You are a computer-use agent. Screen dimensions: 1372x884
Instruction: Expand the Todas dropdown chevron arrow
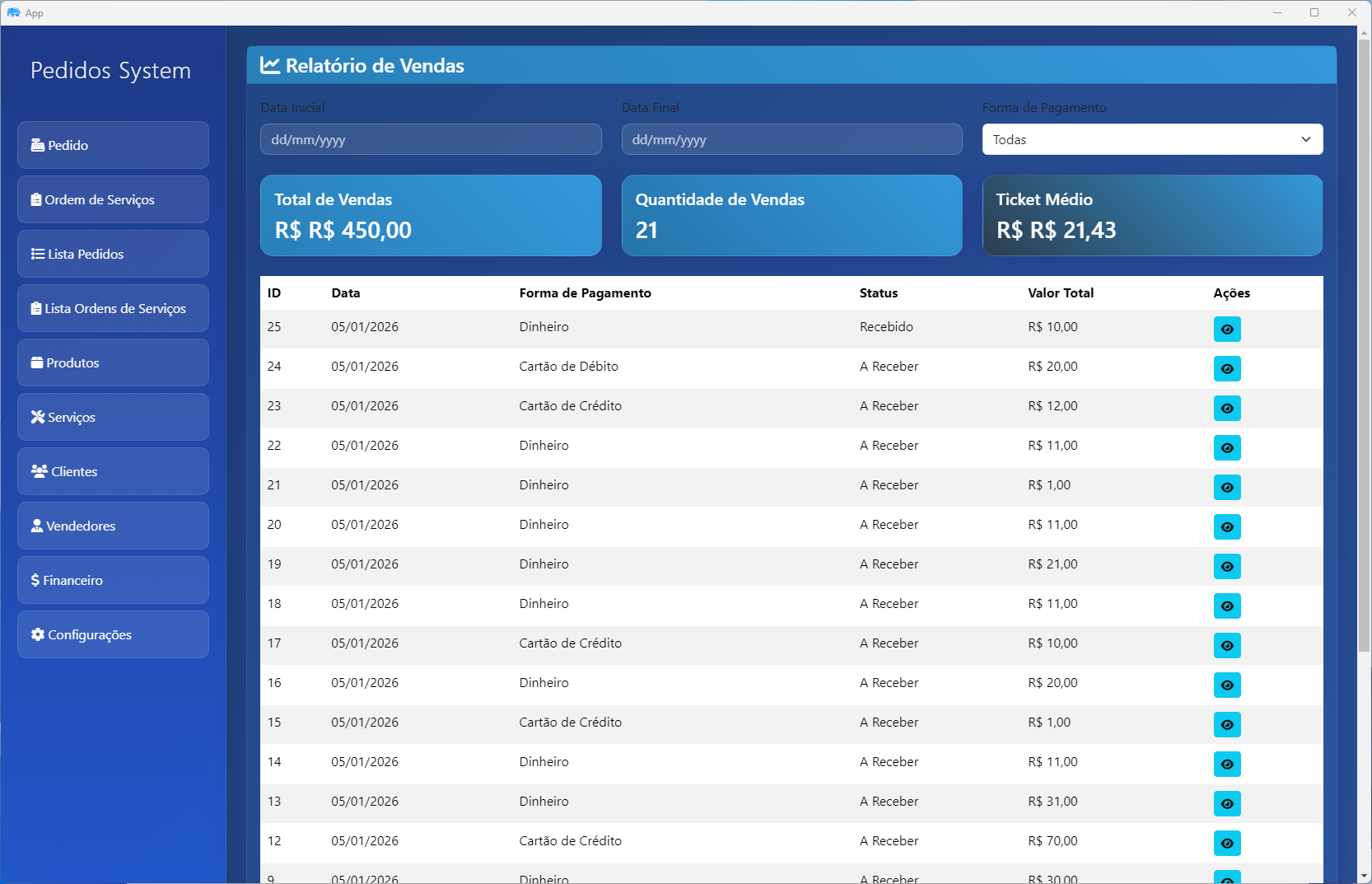pyautogui.click(x=1305, y=139)
